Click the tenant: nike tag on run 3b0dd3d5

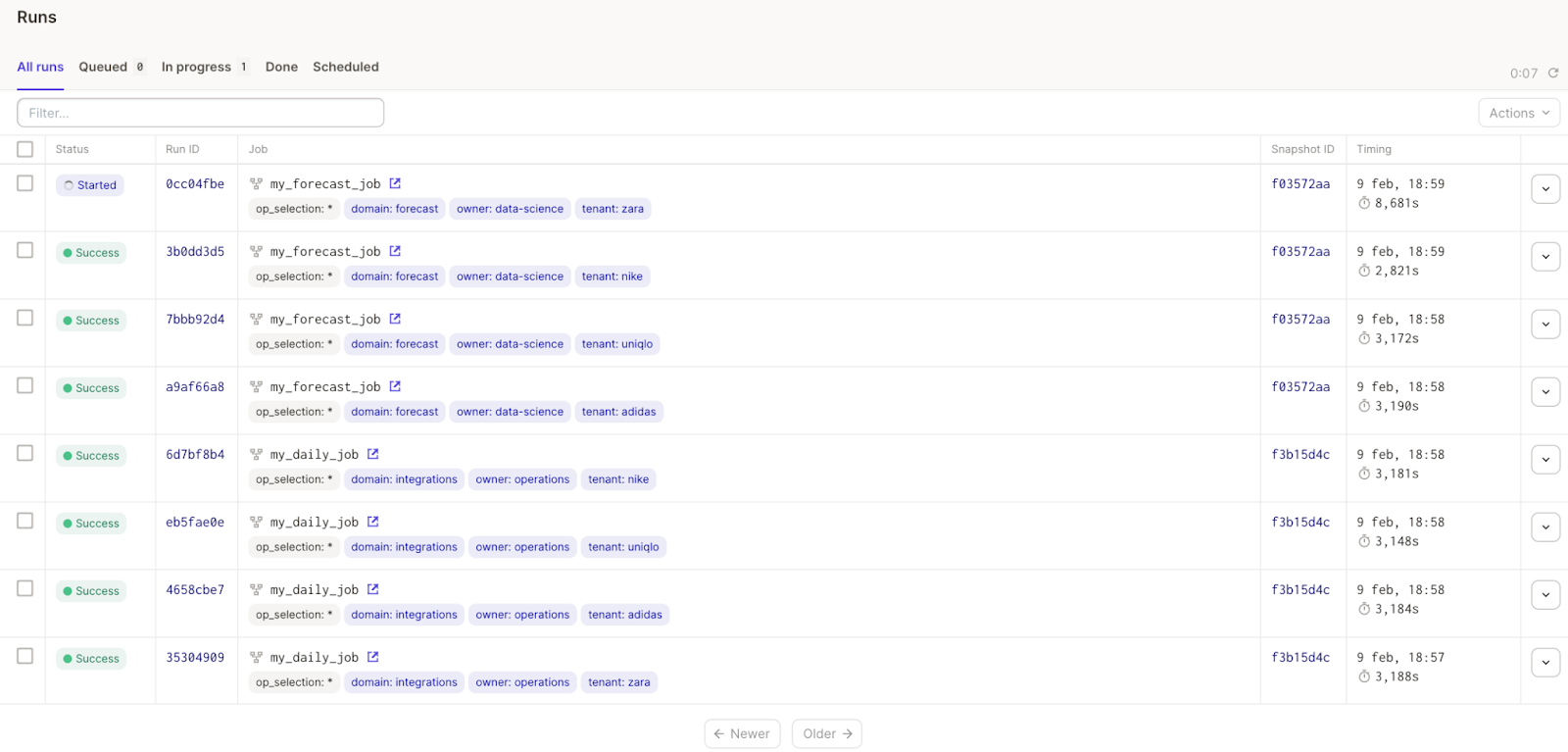point(612,276)
